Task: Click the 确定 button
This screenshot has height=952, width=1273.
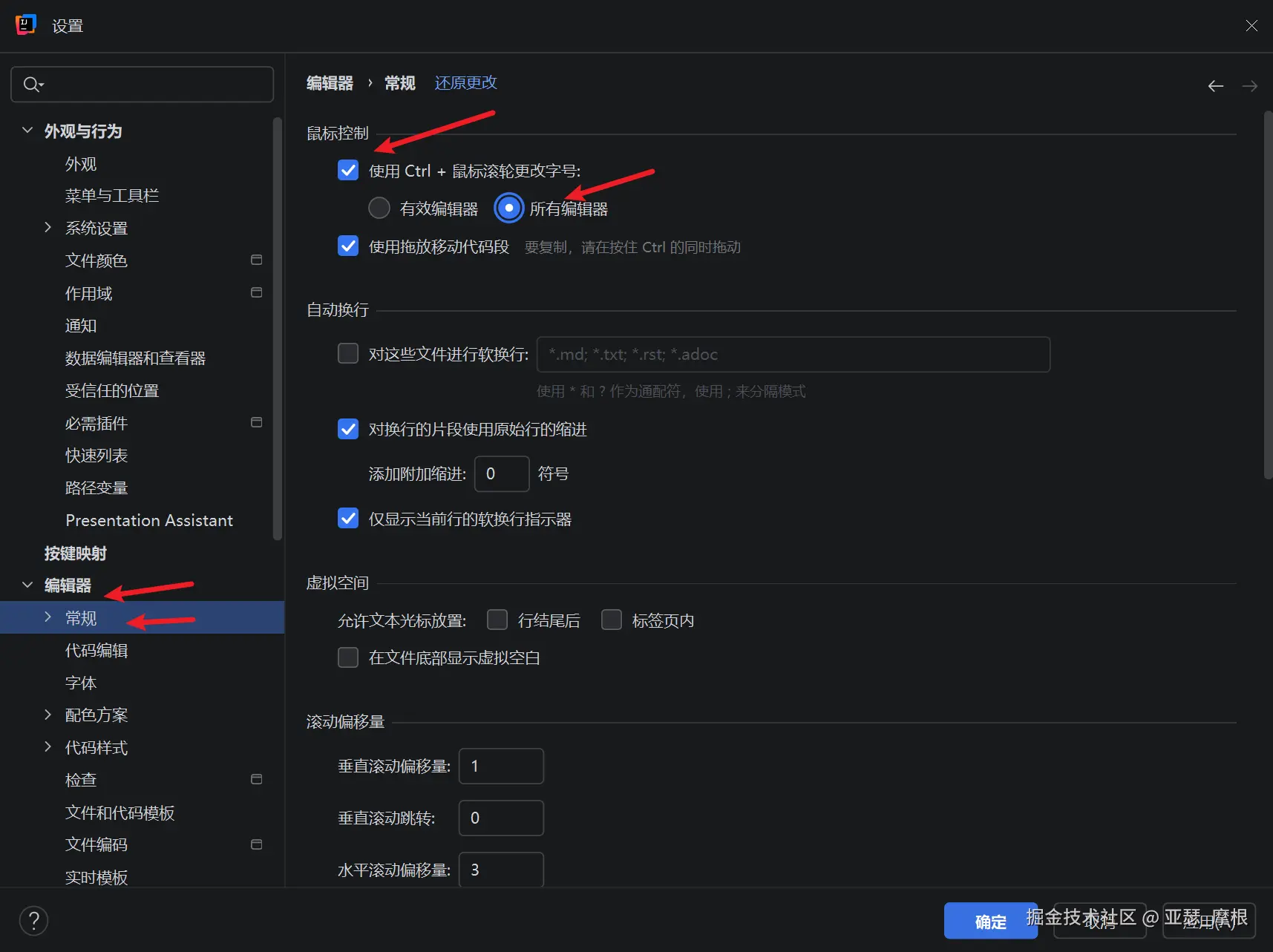Action: pos(990,921)
